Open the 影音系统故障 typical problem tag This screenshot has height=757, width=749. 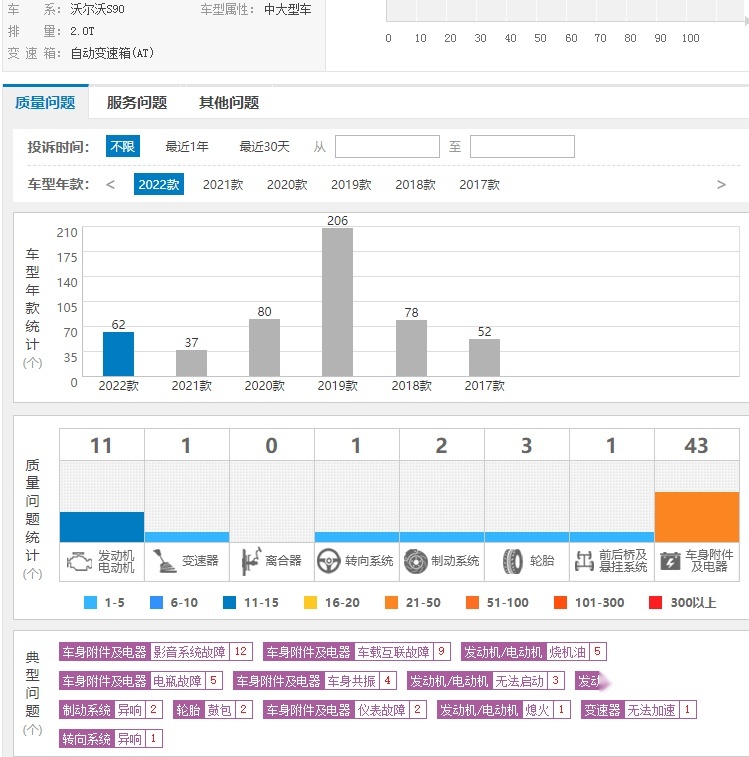tap(156, 652)
